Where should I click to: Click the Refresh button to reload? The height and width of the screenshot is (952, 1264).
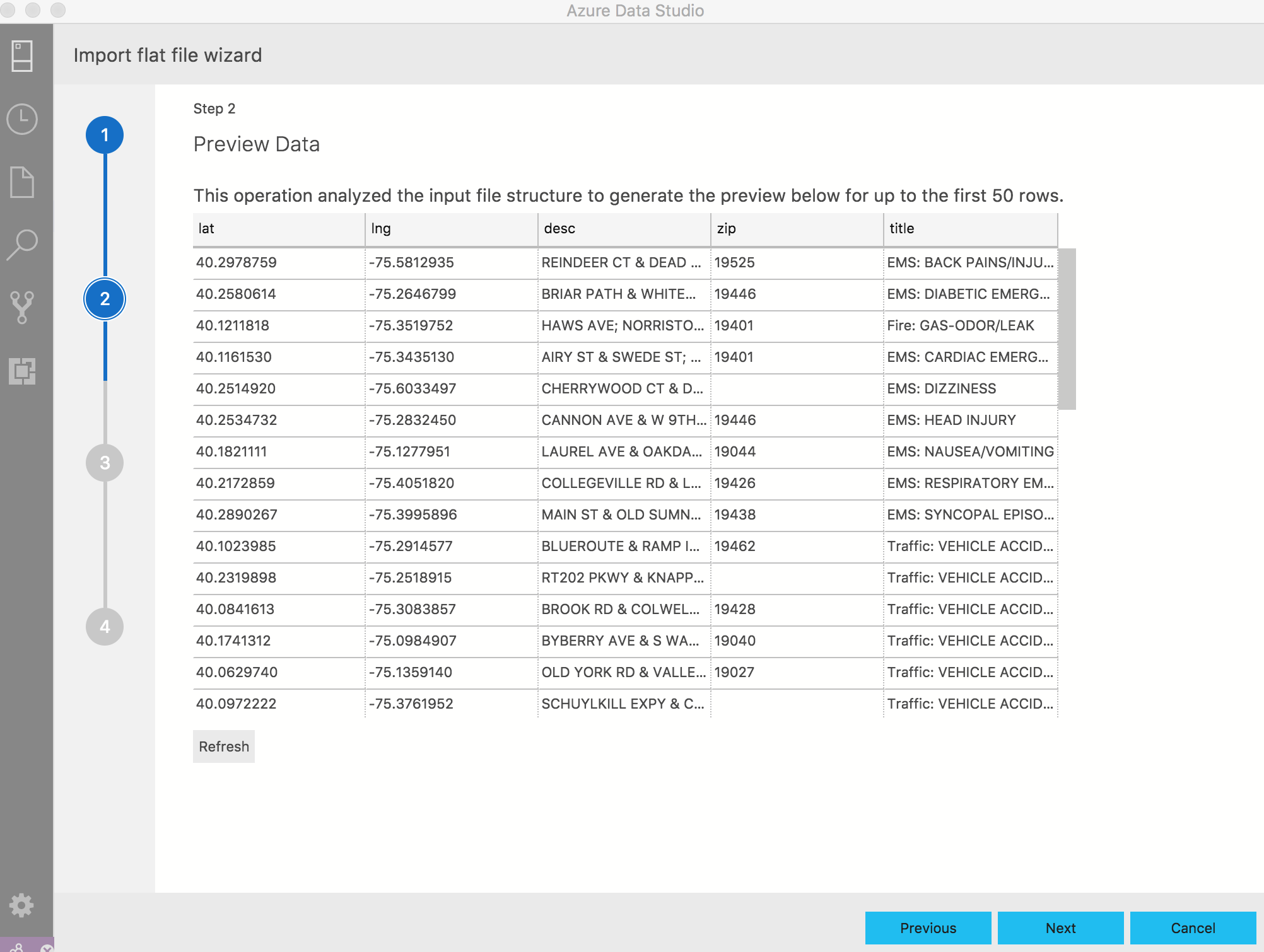225,746
